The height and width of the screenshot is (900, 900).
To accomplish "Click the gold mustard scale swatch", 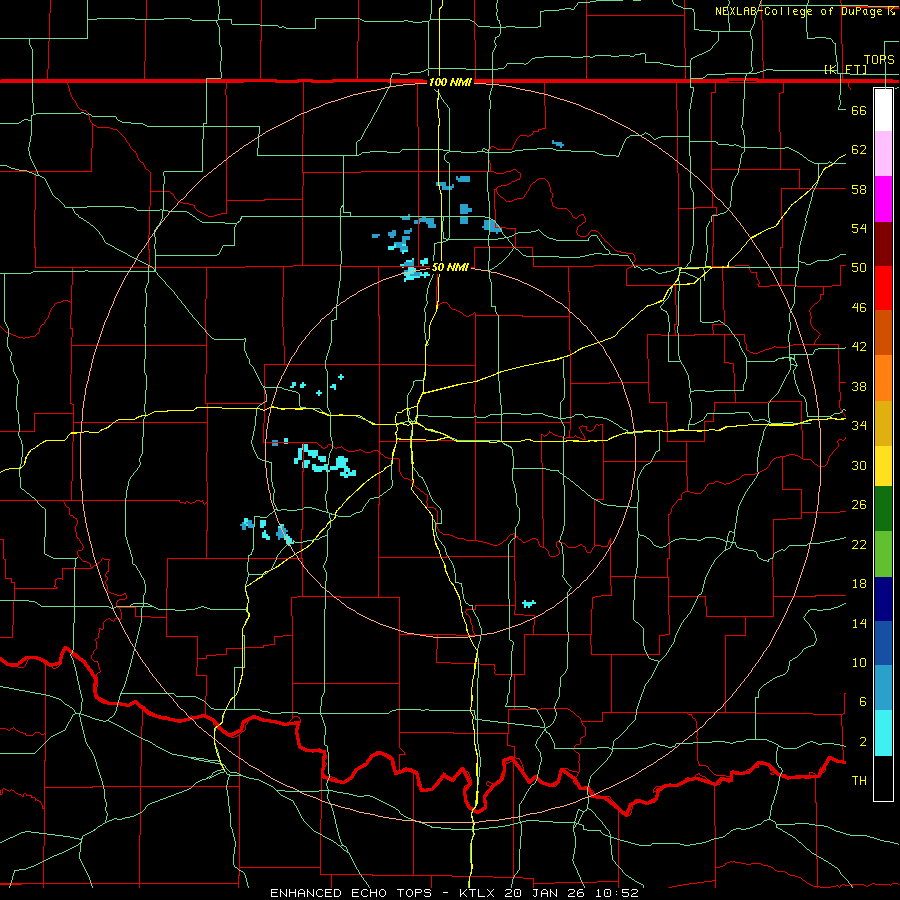I will [x=883, y=423].
